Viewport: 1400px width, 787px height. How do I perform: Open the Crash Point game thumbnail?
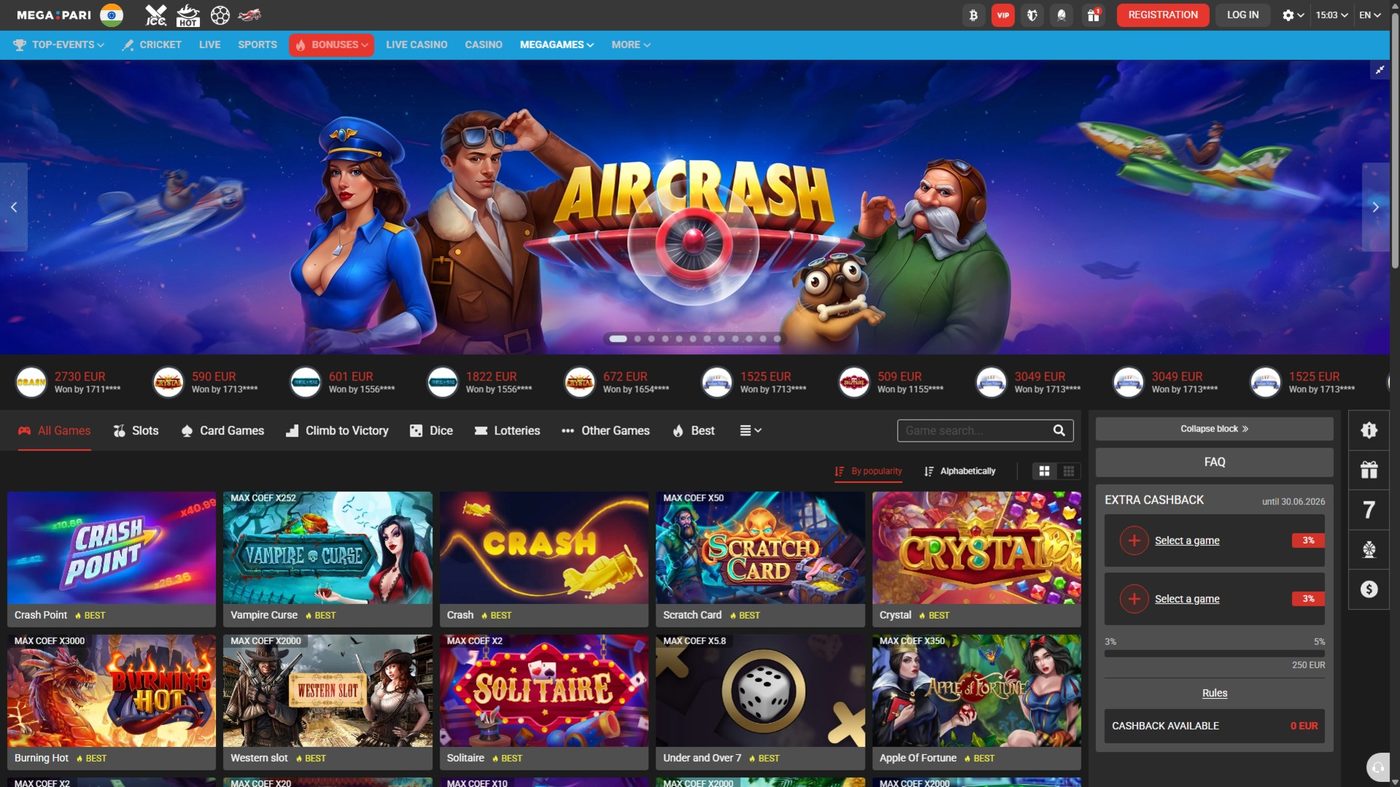112,548
